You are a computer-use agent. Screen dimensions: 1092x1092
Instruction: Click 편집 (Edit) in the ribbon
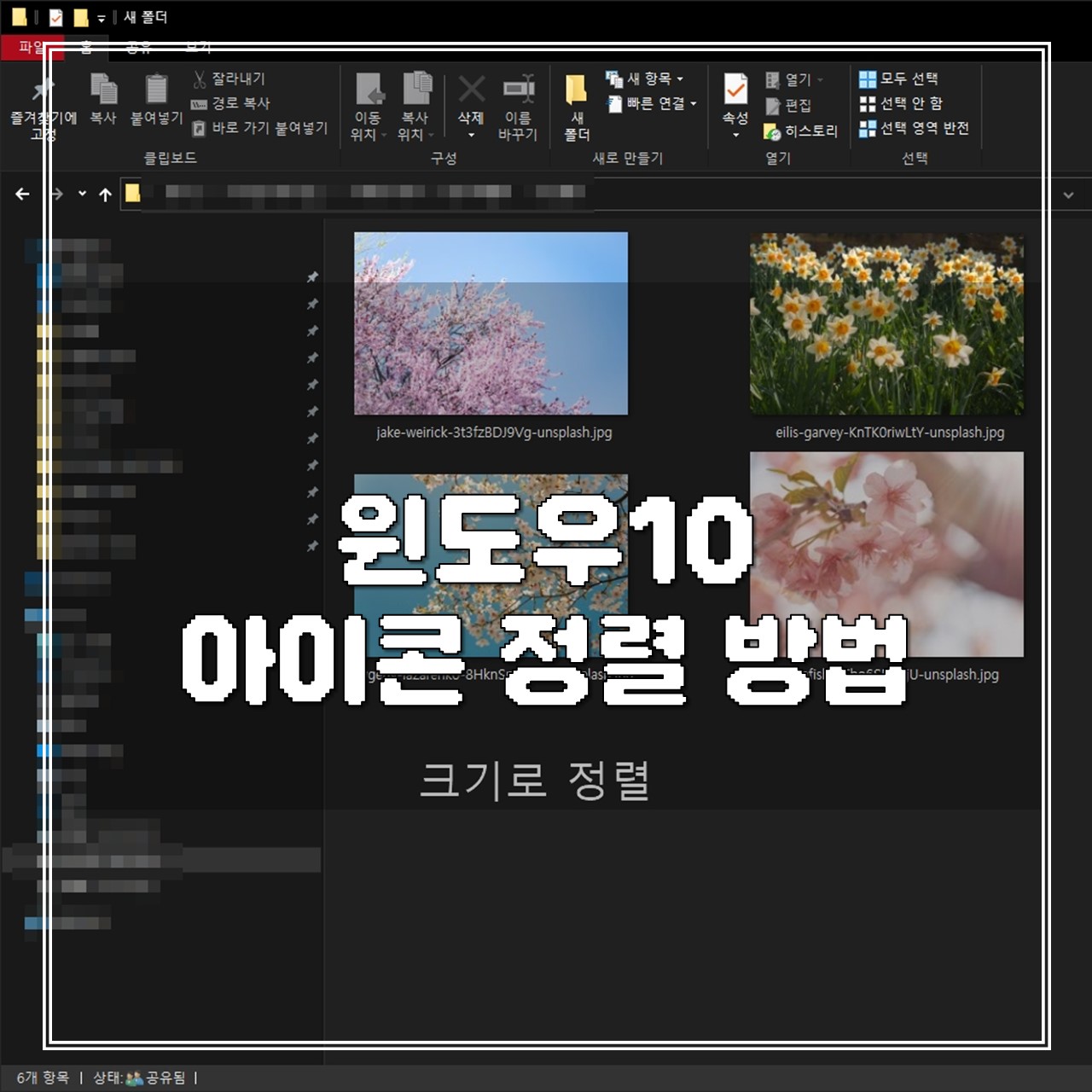click(788, 105)
